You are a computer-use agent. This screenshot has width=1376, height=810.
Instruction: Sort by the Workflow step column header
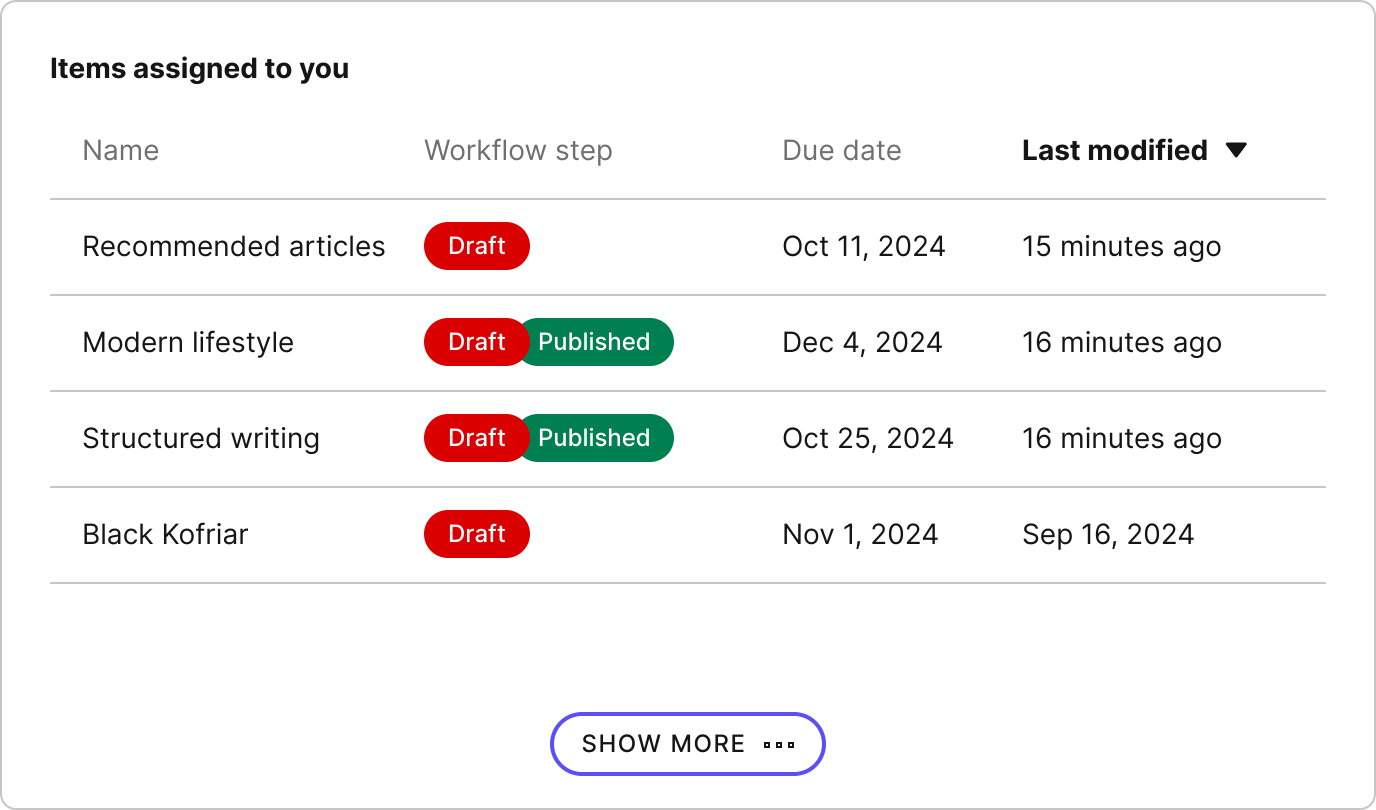pyautogui.click(x=518, y=151)
